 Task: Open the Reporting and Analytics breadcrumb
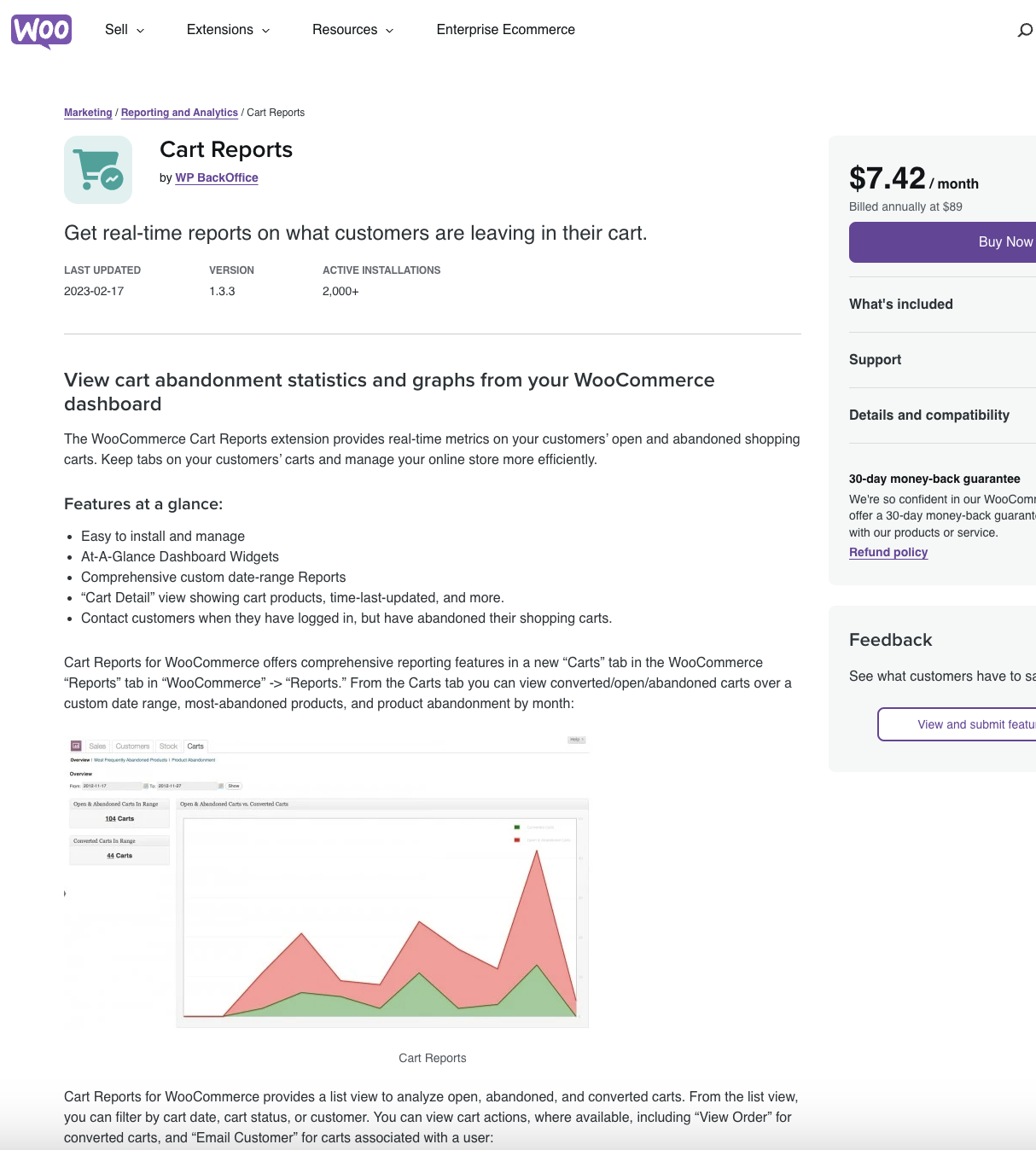click(179, 112)
